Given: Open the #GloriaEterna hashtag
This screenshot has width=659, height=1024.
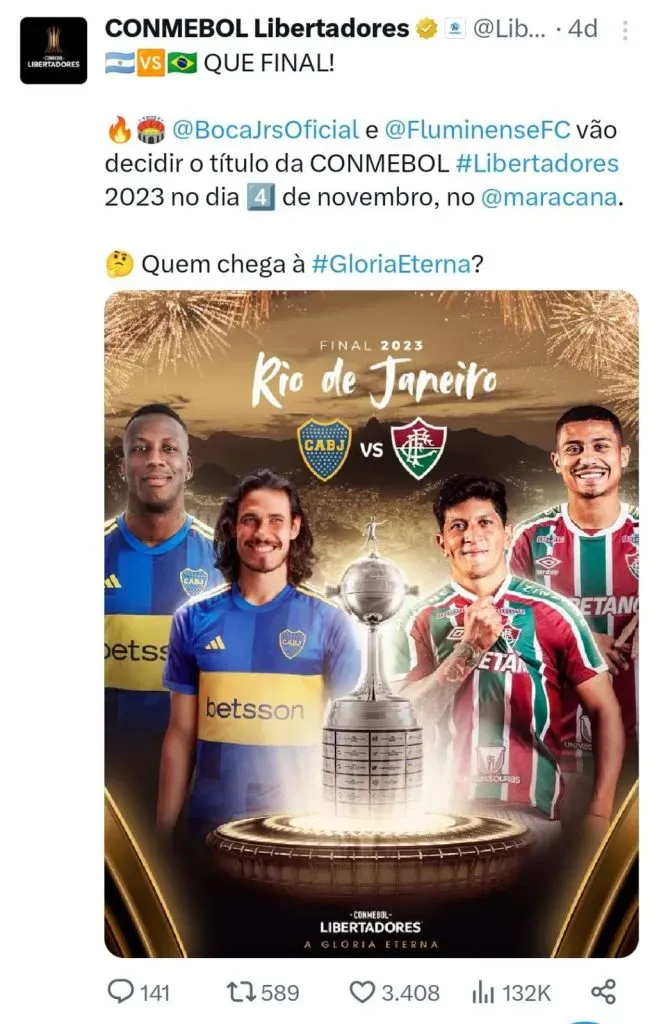Looking at the screenshot, I should (391, 264).
